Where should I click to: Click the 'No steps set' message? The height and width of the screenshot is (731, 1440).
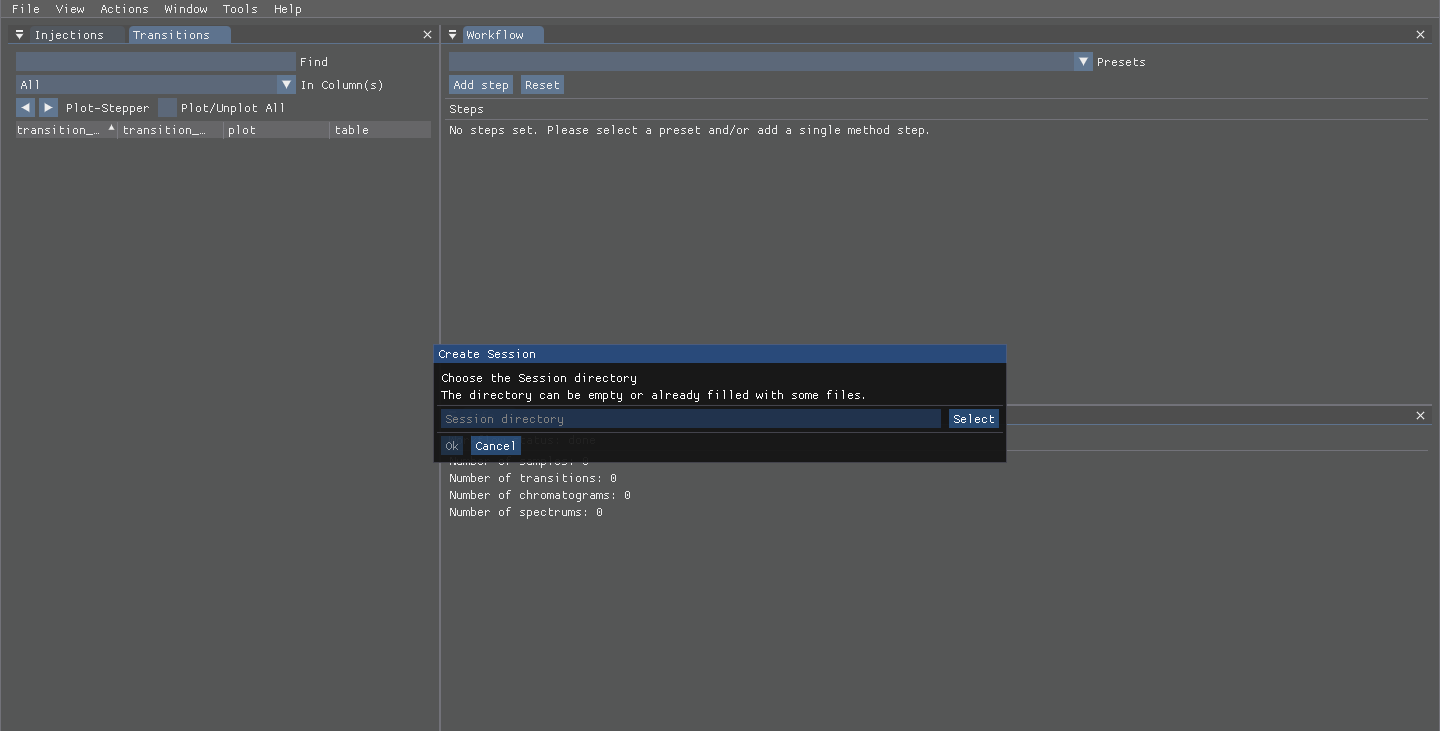coord(689,130)
